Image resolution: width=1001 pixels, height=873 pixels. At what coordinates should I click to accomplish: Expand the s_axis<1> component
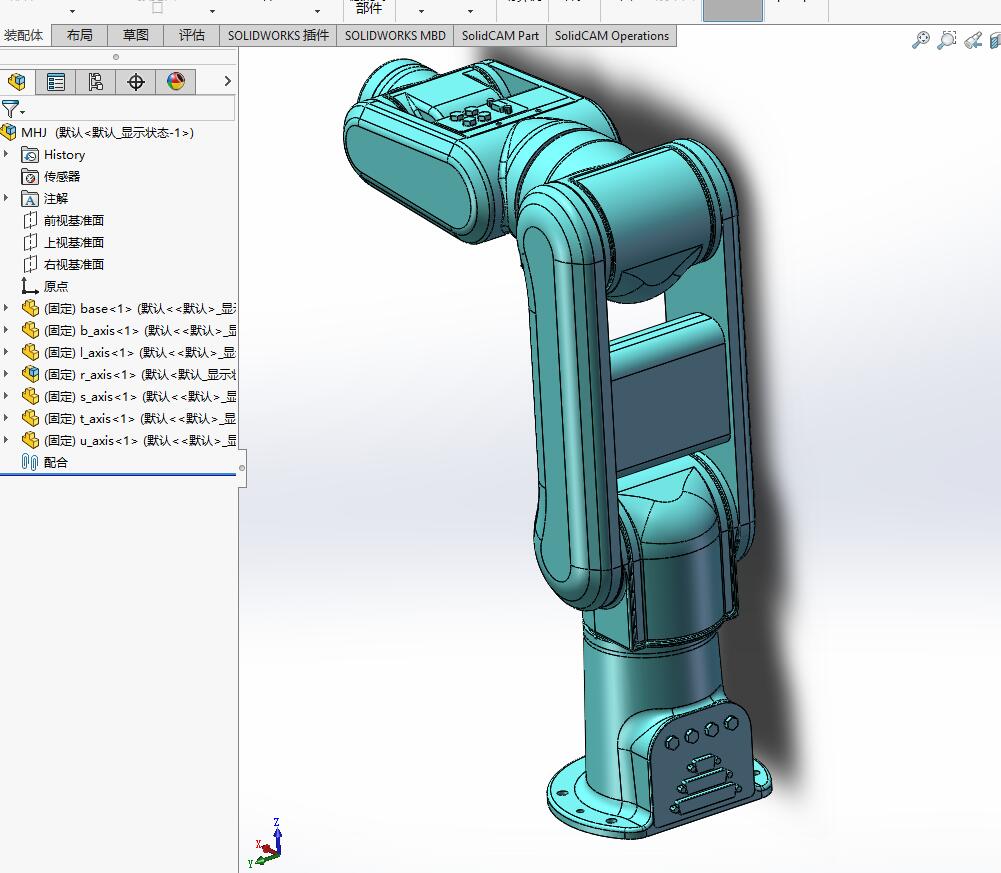[x=6, y=396]
